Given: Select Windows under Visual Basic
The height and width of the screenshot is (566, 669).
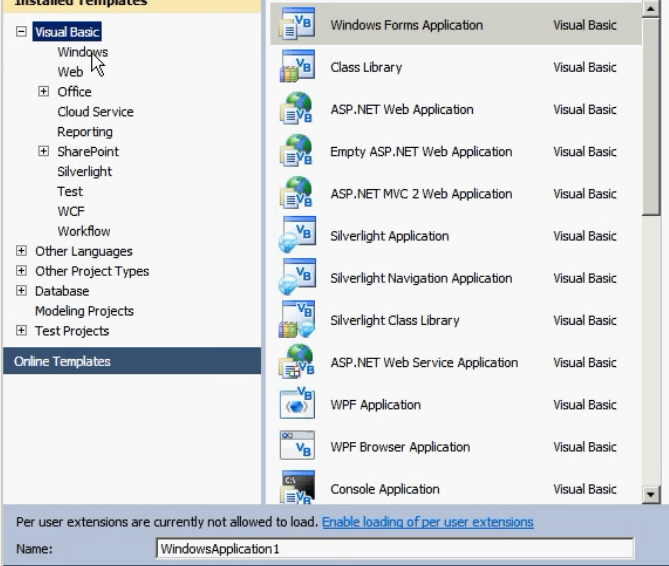Looking at the screenshot, I should click(x=83, y=52).
